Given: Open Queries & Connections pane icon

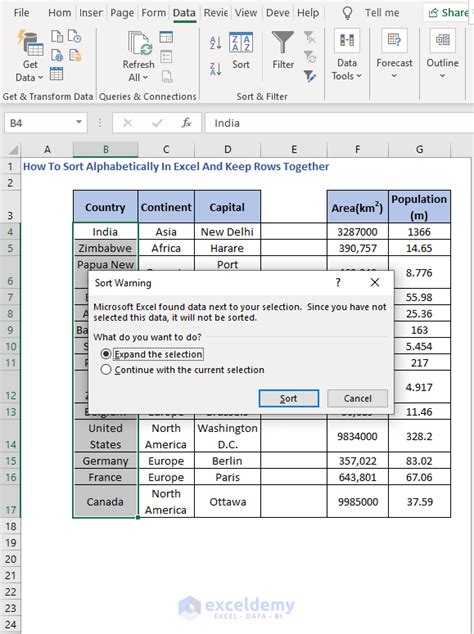Looking at the screenshot, I should pyautogui.click(x=166, y=37).
